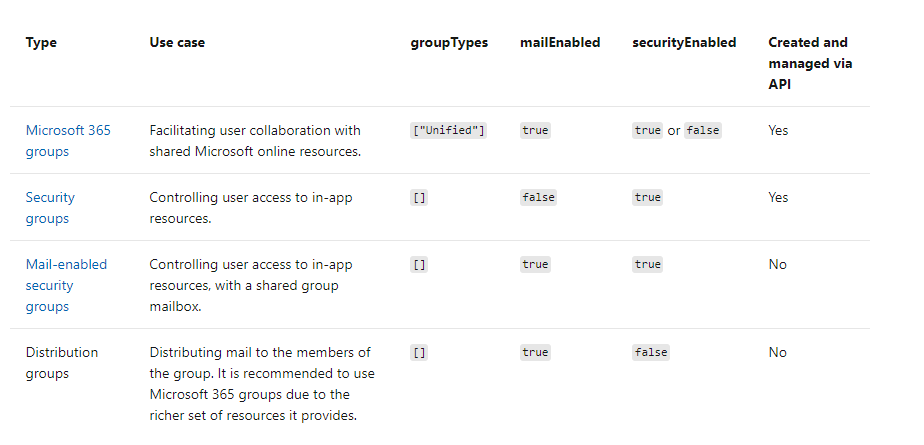
Task: Click the groupTypes column header
Action: [449, 42]
